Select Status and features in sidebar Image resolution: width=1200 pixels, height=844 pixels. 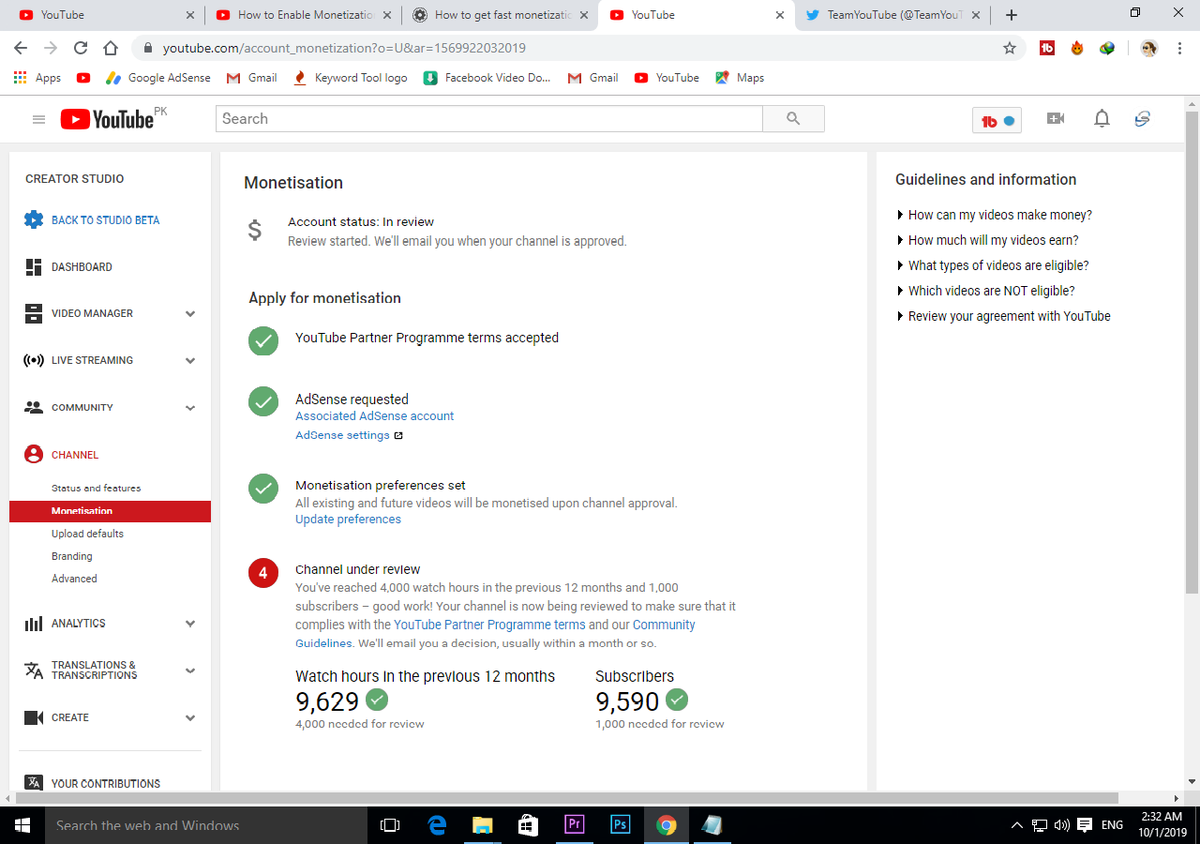[x=96, y=488]
